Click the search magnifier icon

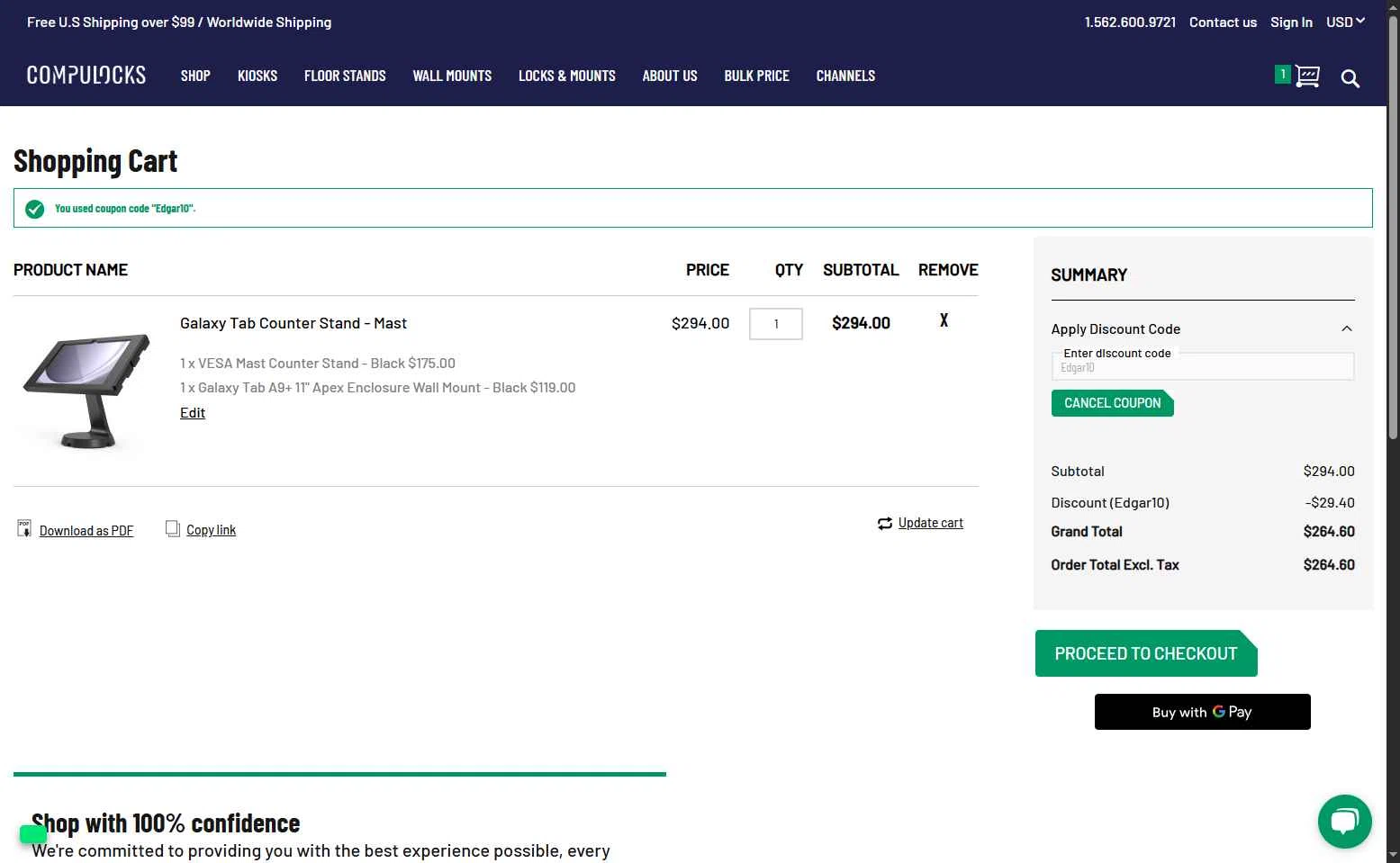click(1350, 78)
